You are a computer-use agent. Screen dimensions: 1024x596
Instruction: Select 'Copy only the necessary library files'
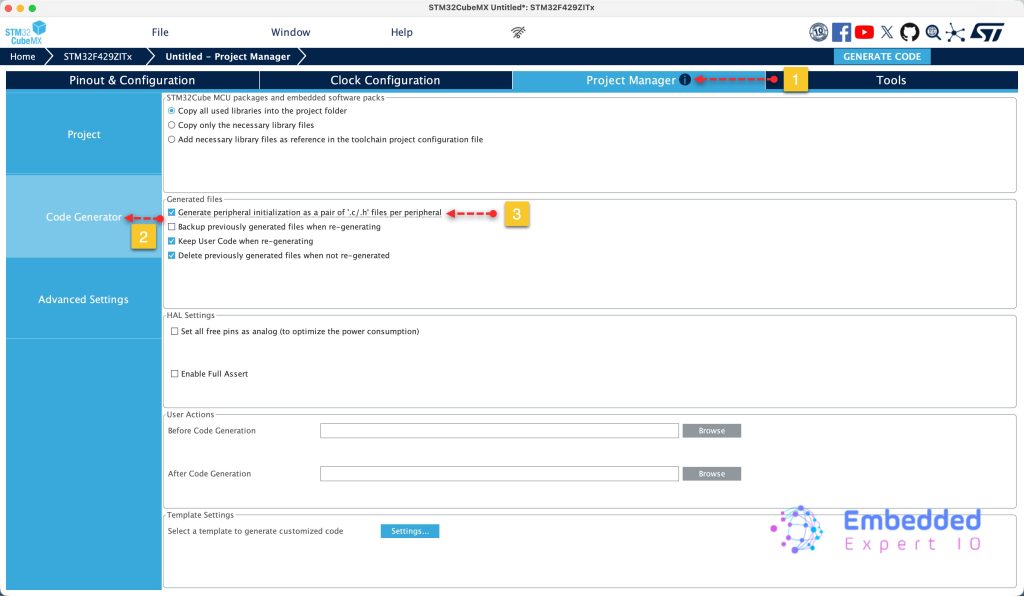[172, 125]
